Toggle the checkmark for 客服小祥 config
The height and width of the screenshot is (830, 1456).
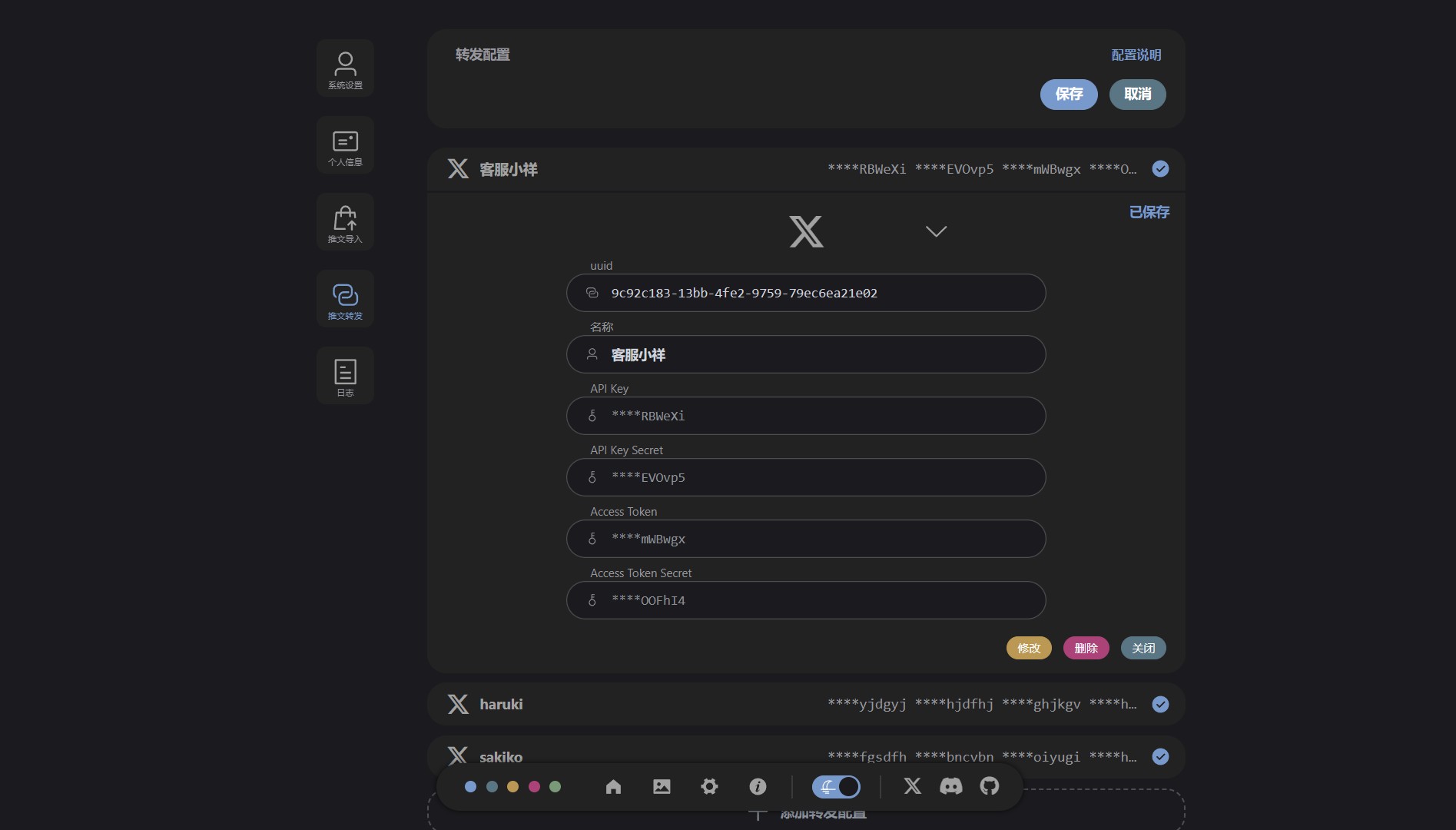[x=1160, y=169]
